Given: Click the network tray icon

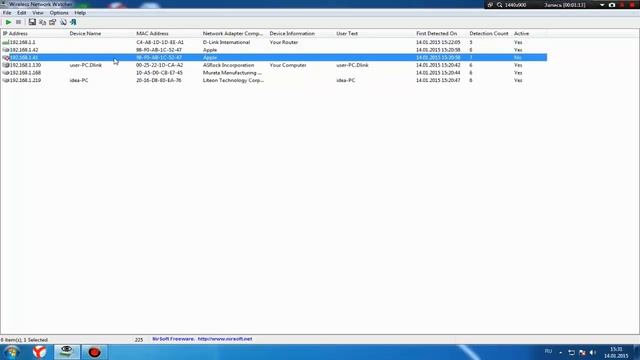Looking at the screenshot, I should coord(571,352).
